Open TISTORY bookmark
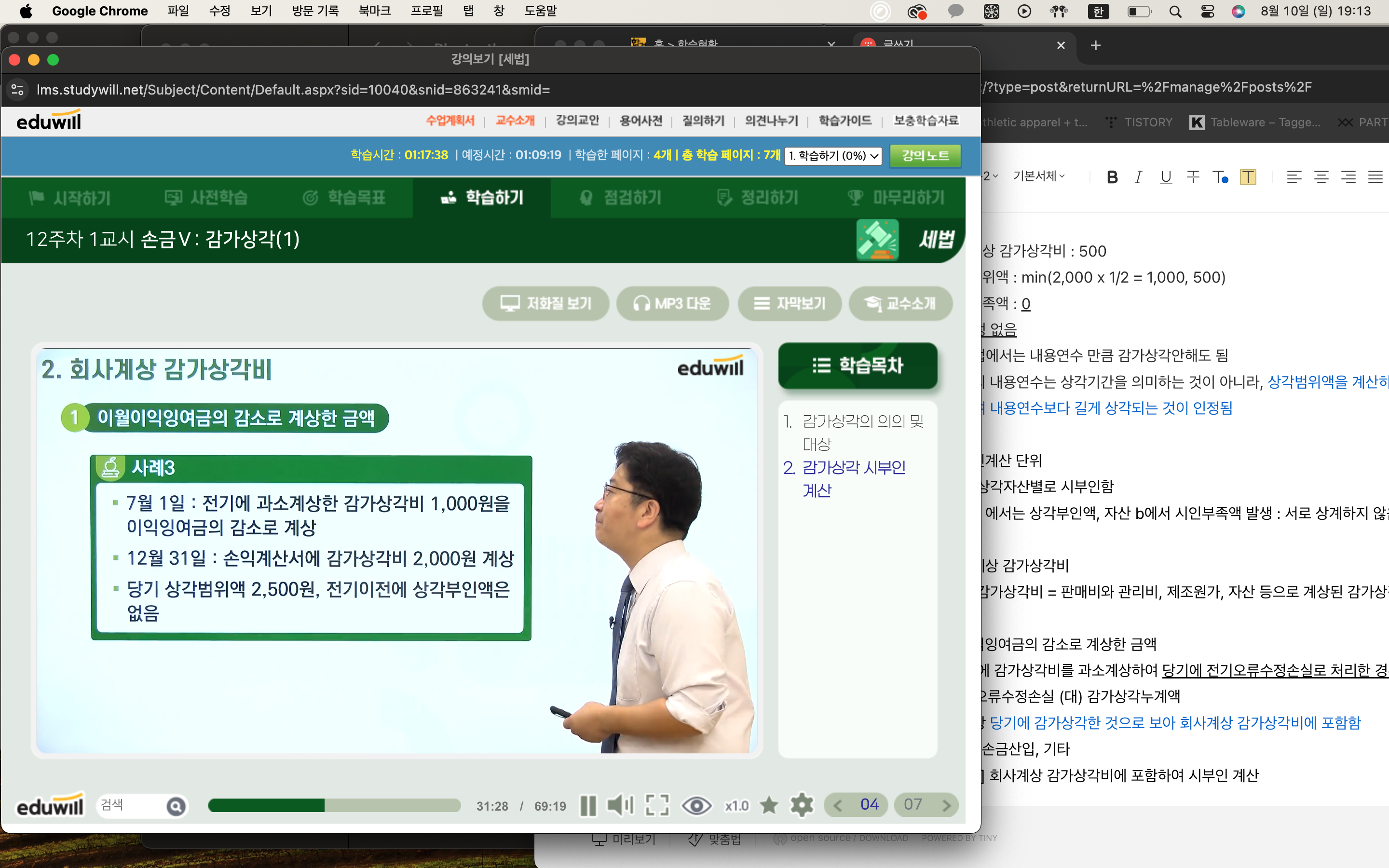 (x=1139, y=122)
